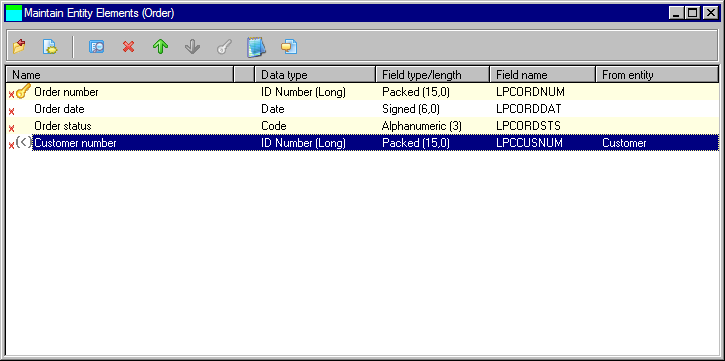The height and width of the screenshot is (361, 725).
Task: Click the Date data type cell
Action: point(273,109)
